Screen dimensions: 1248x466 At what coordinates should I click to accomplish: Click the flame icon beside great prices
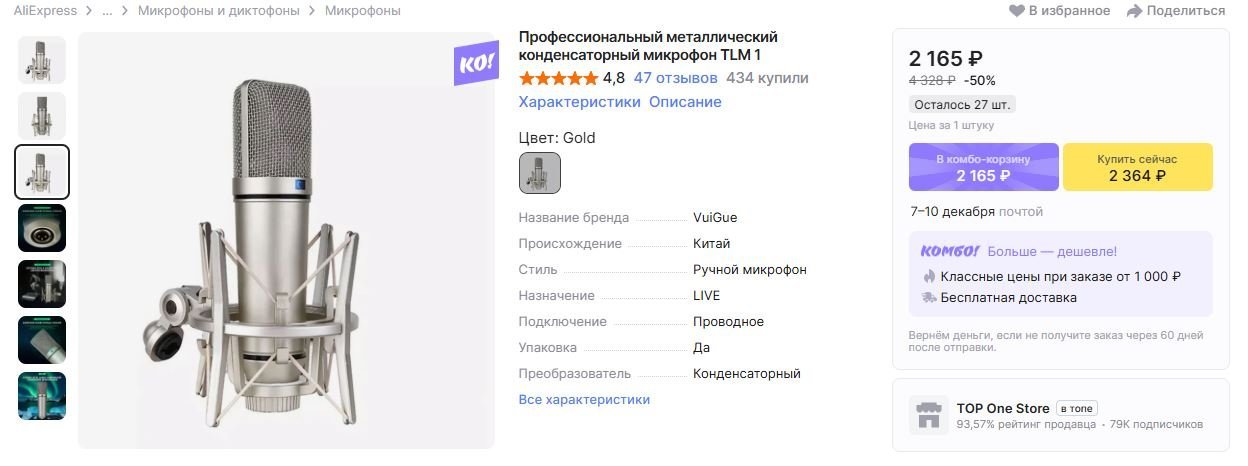929,276
